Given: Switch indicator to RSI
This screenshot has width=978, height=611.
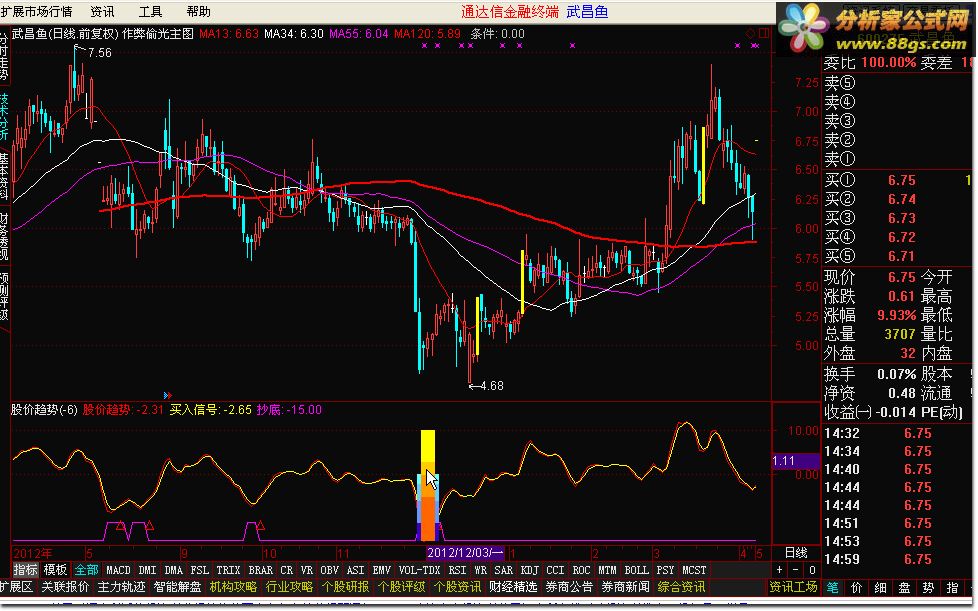Looking at the screenshot, I should pyautogui.click(x=457, y=570).
